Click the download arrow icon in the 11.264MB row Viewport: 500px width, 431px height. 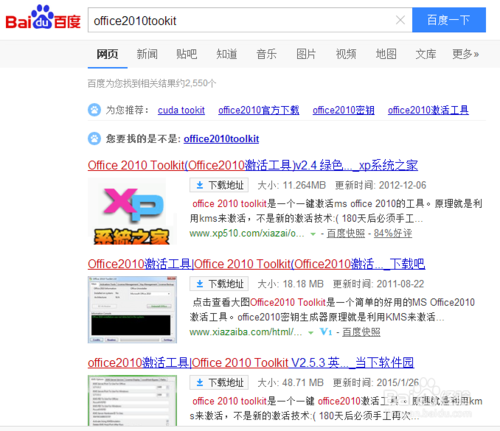pos(200,185)
